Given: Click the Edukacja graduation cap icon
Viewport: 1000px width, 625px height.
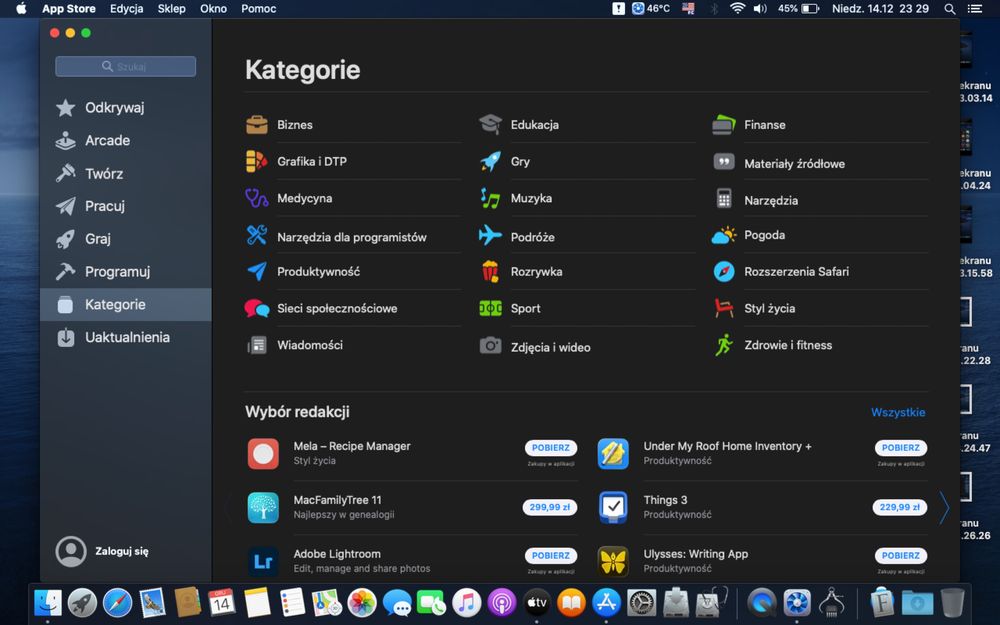Looking at the screenshot, I should [x=490, y=124].
